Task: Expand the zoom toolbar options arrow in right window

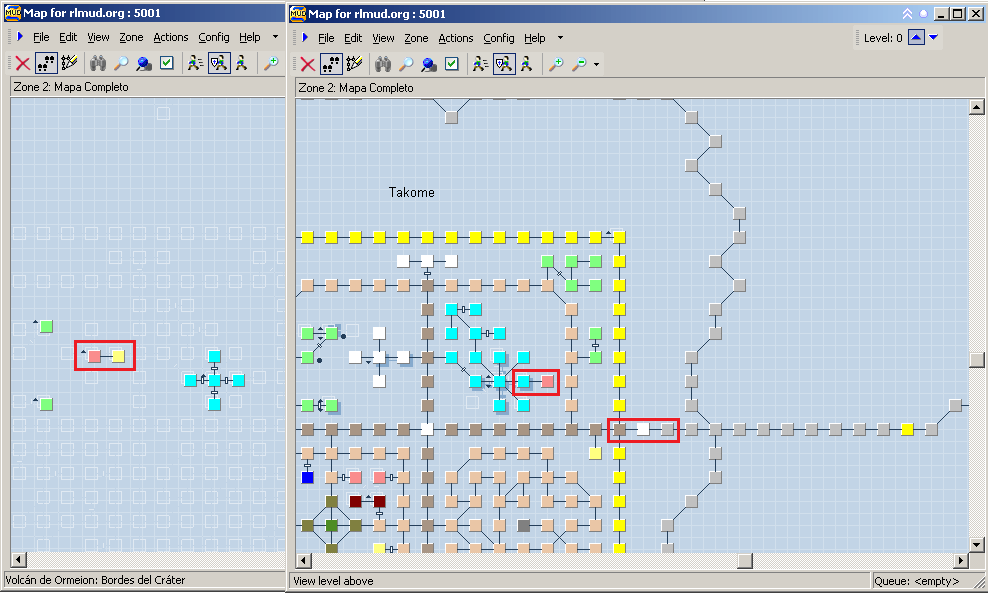Action: coord(597,65)
